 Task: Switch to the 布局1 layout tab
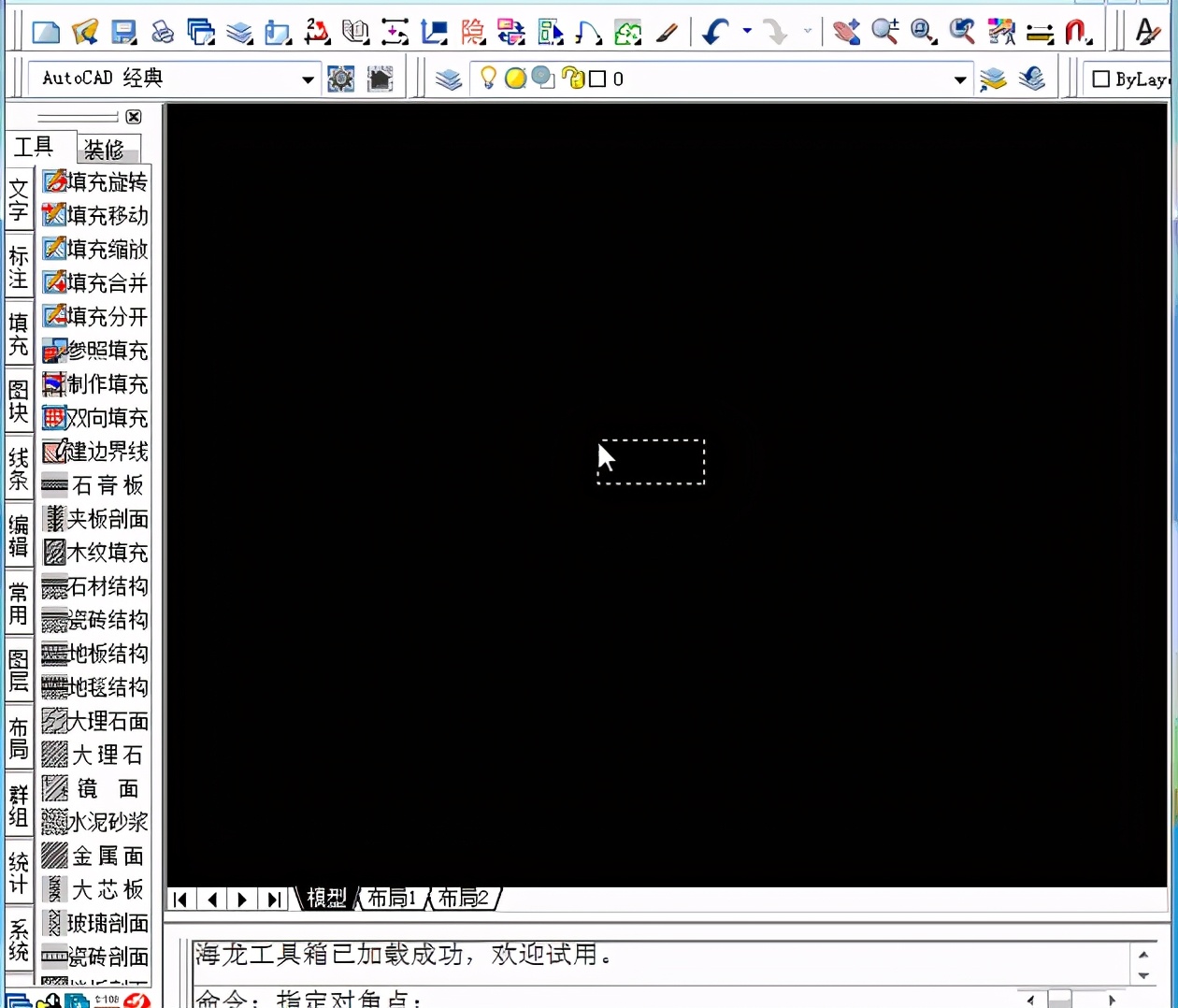[392, 899]
